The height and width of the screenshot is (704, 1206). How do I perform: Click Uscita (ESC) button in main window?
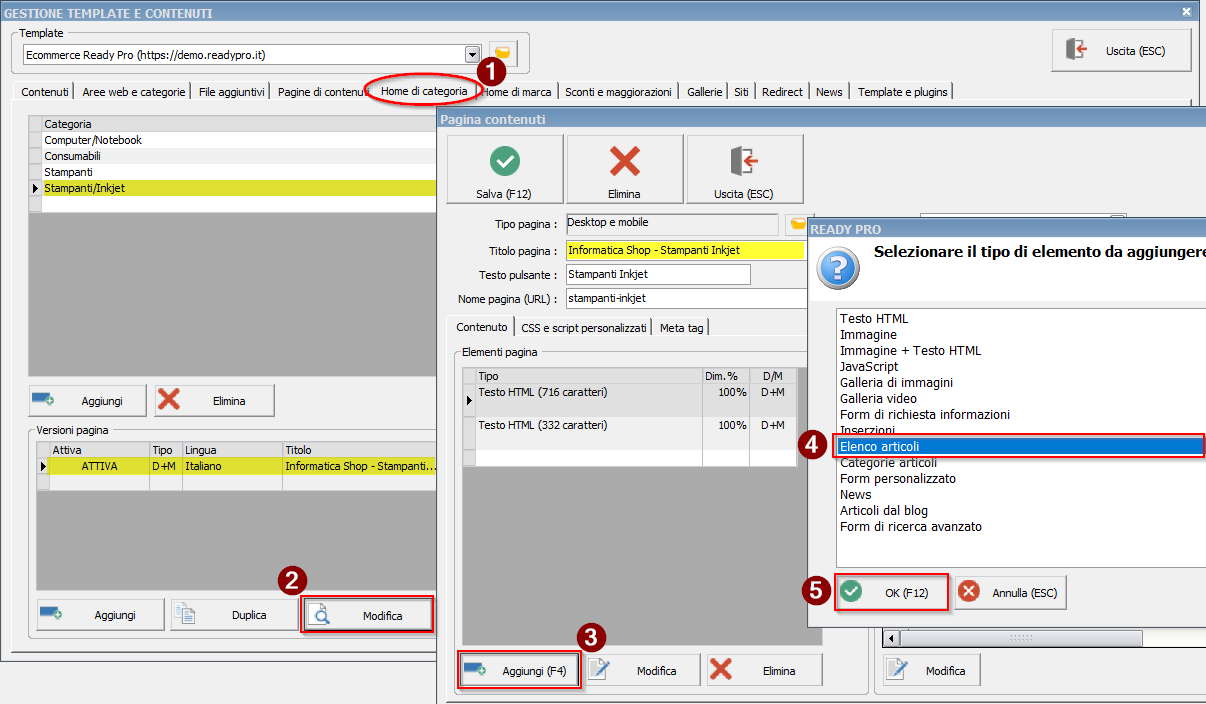(1121, 50)
